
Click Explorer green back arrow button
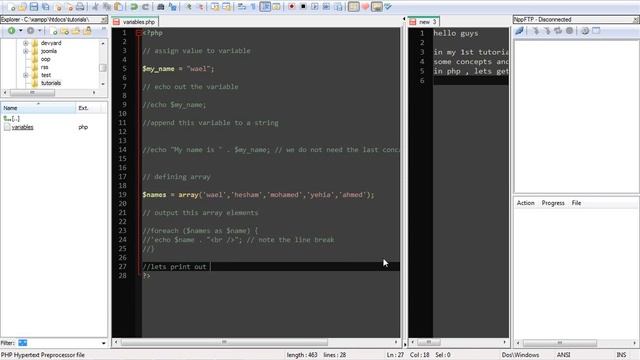pos(11,31)
